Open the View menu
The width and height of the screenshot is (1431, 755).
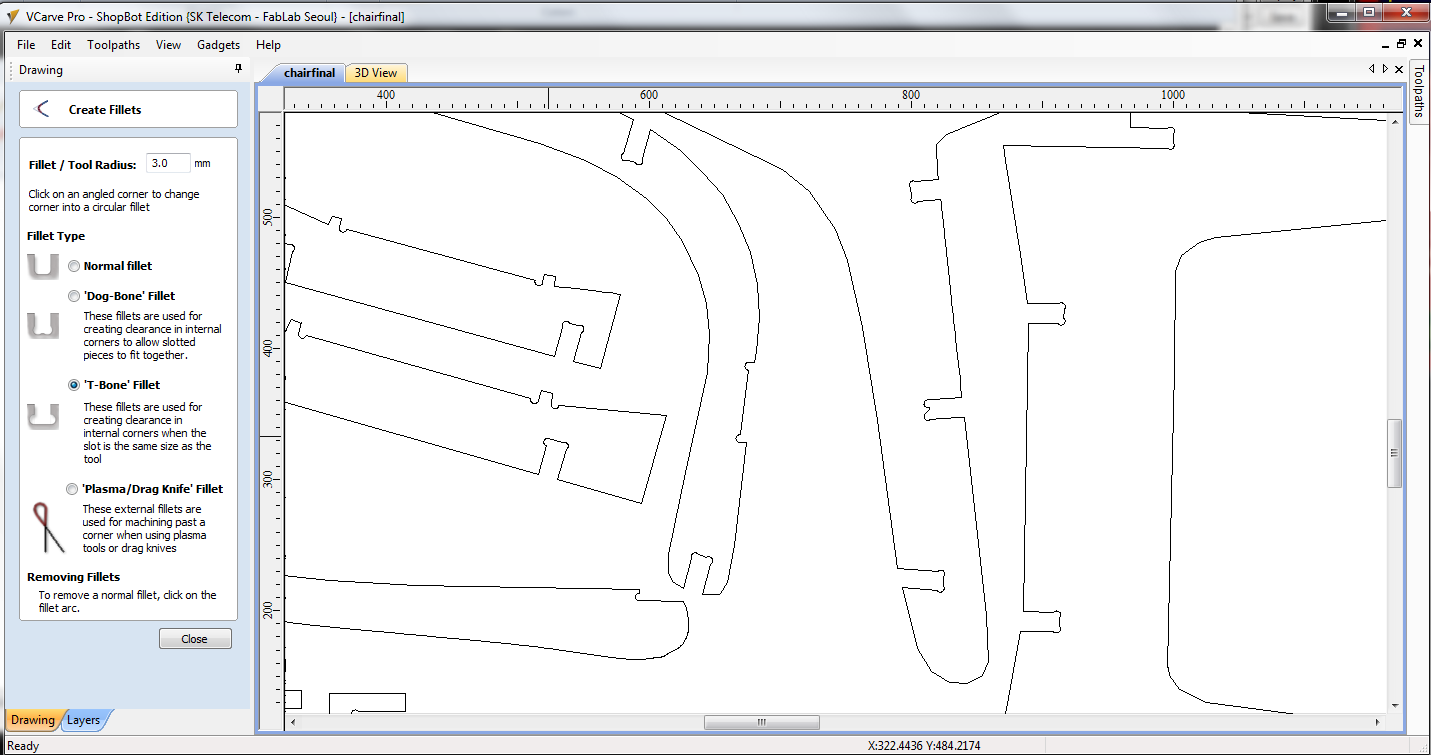(x=168, y=45)
